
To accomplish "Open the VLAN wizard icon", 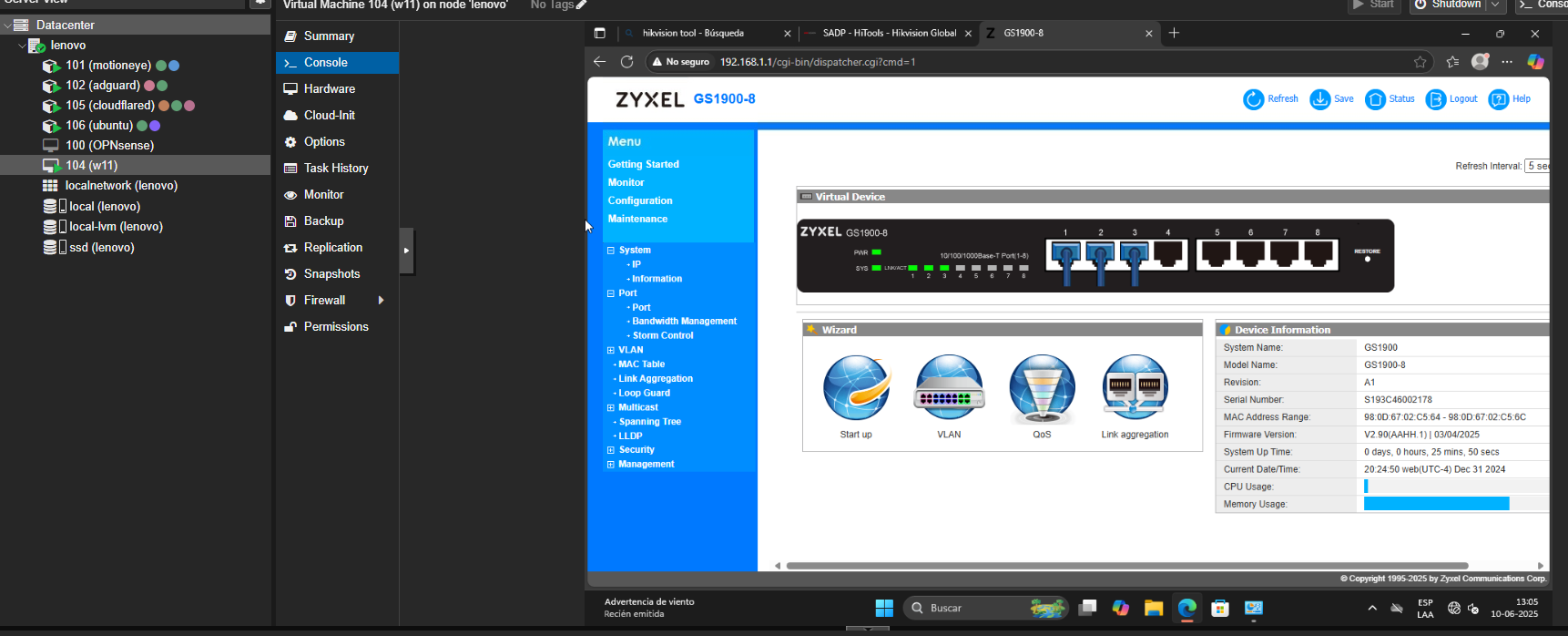I will [949, 387].
